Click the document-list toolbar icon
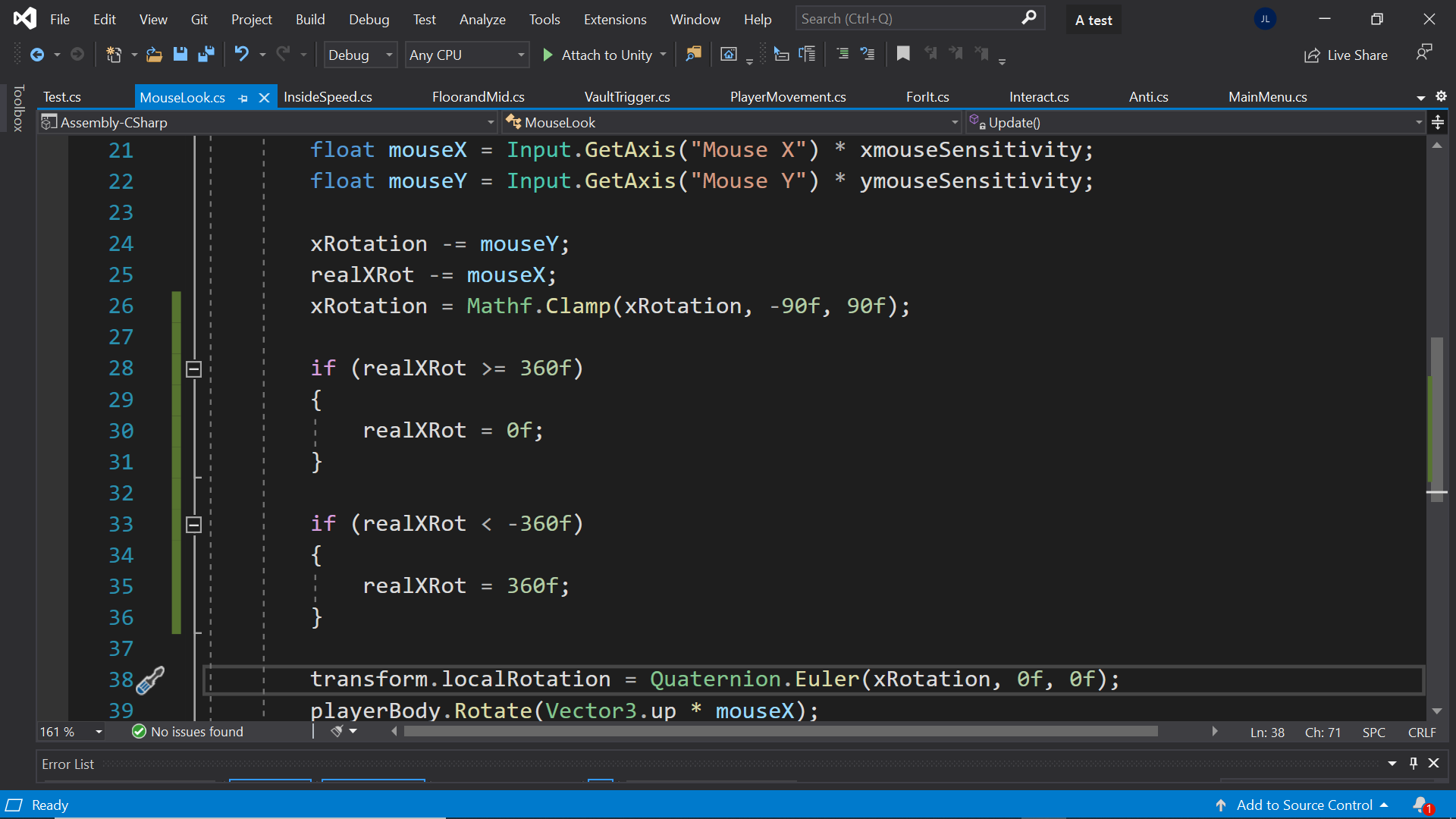The width and height of the screenshot is (1456, 819). point(808,55)
